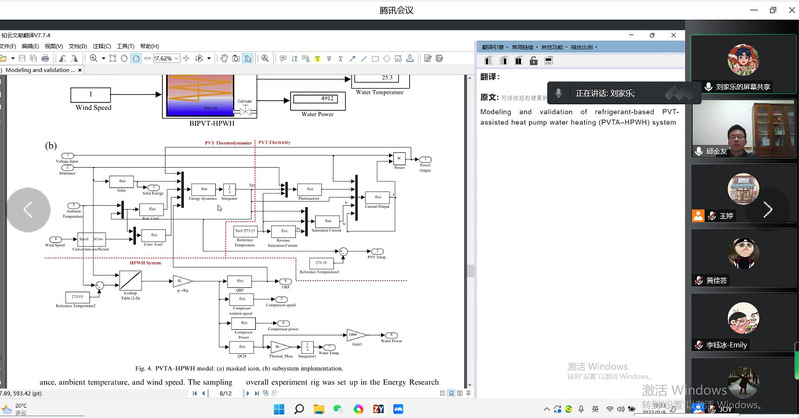Image resolution: width=799 pixels, height=418 pixels.
Task: Open the 编辑(E) menu
Action: point(30,46)
